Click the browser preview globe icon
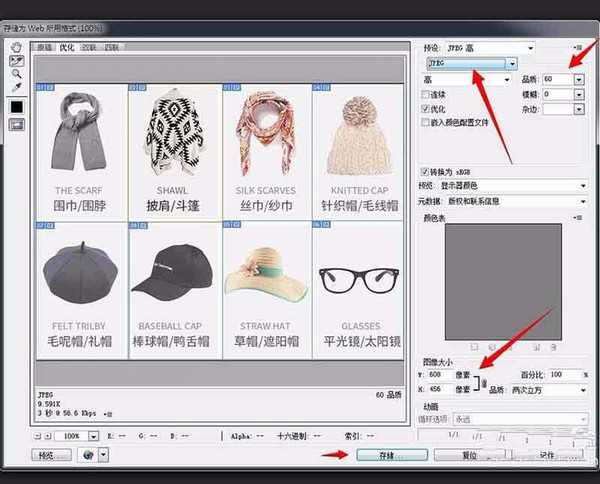This screenshot has height=484, width=600. tap(87, 454)
